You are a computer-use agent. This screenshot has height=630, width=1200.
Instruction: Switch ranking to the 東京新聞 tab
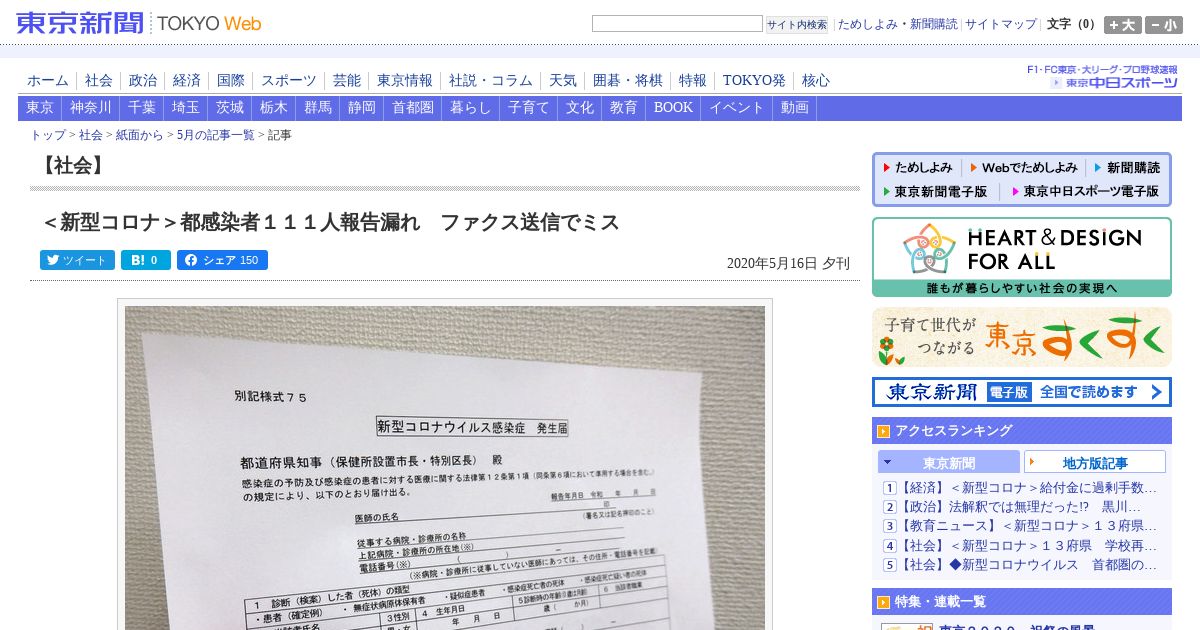pos(949,463)
